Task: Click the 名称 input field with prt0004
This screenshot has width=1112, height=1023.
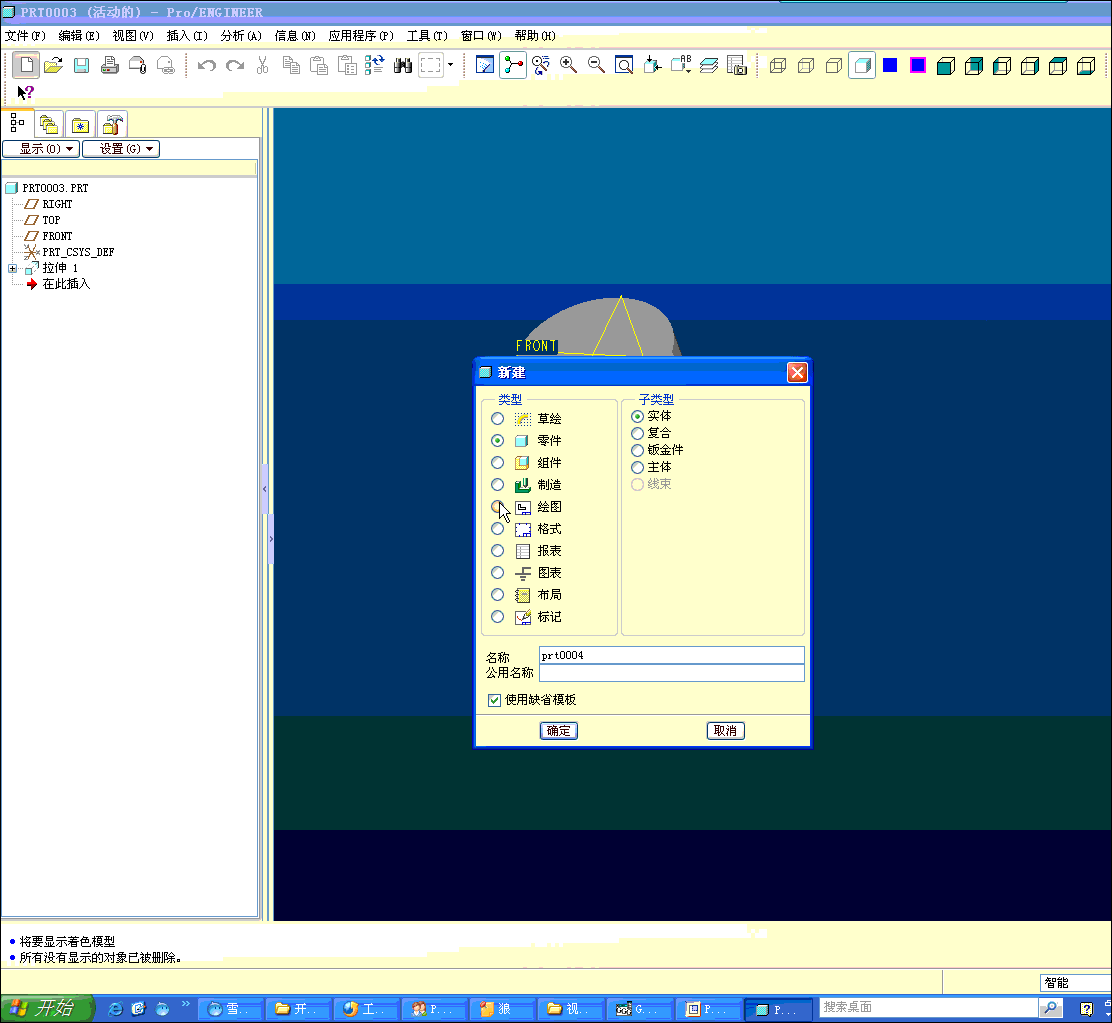Action: tap(672, 656)
